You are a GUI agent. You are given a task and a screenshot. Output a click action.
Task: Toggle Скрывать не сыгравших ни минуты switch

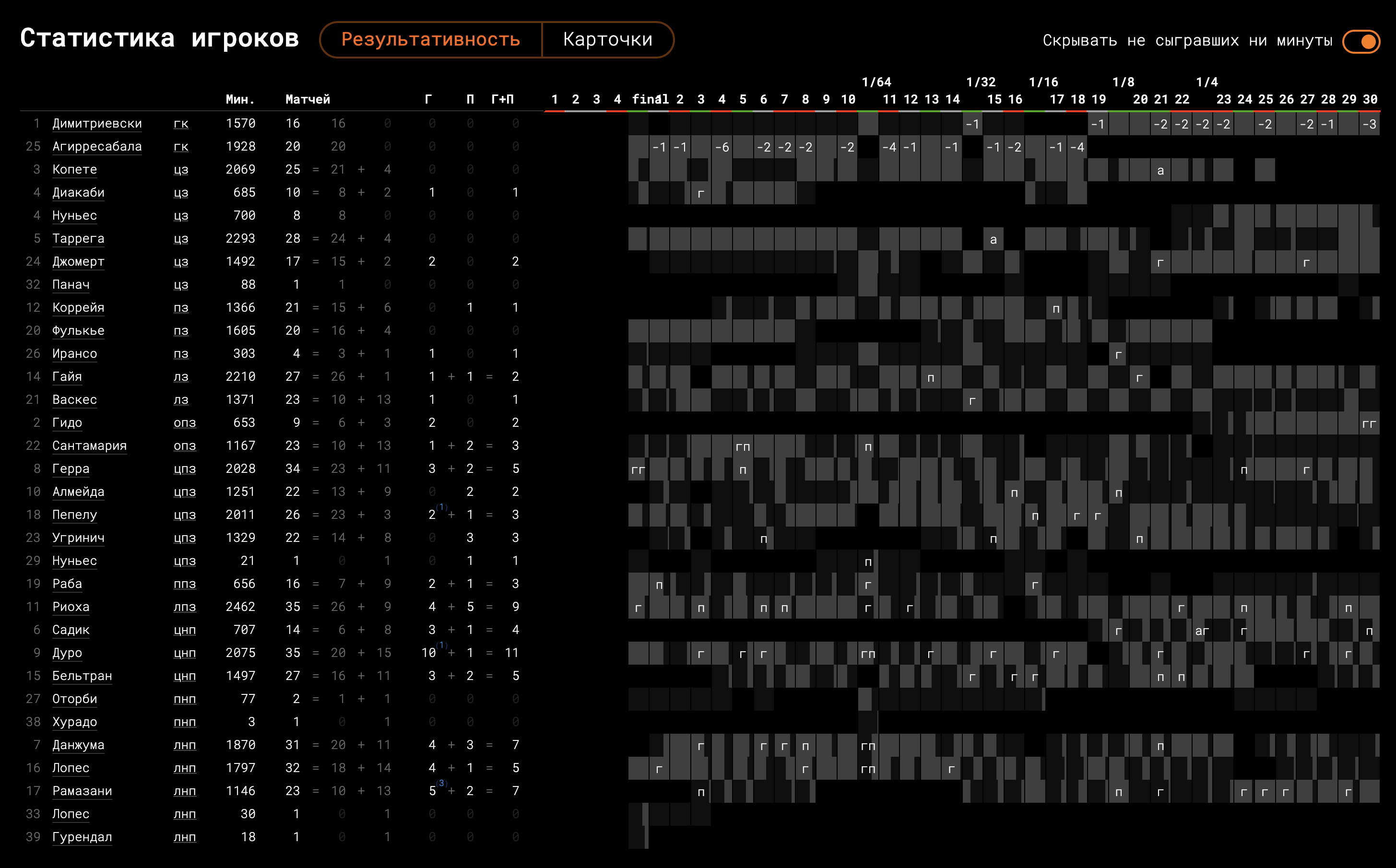point(1361,41)
